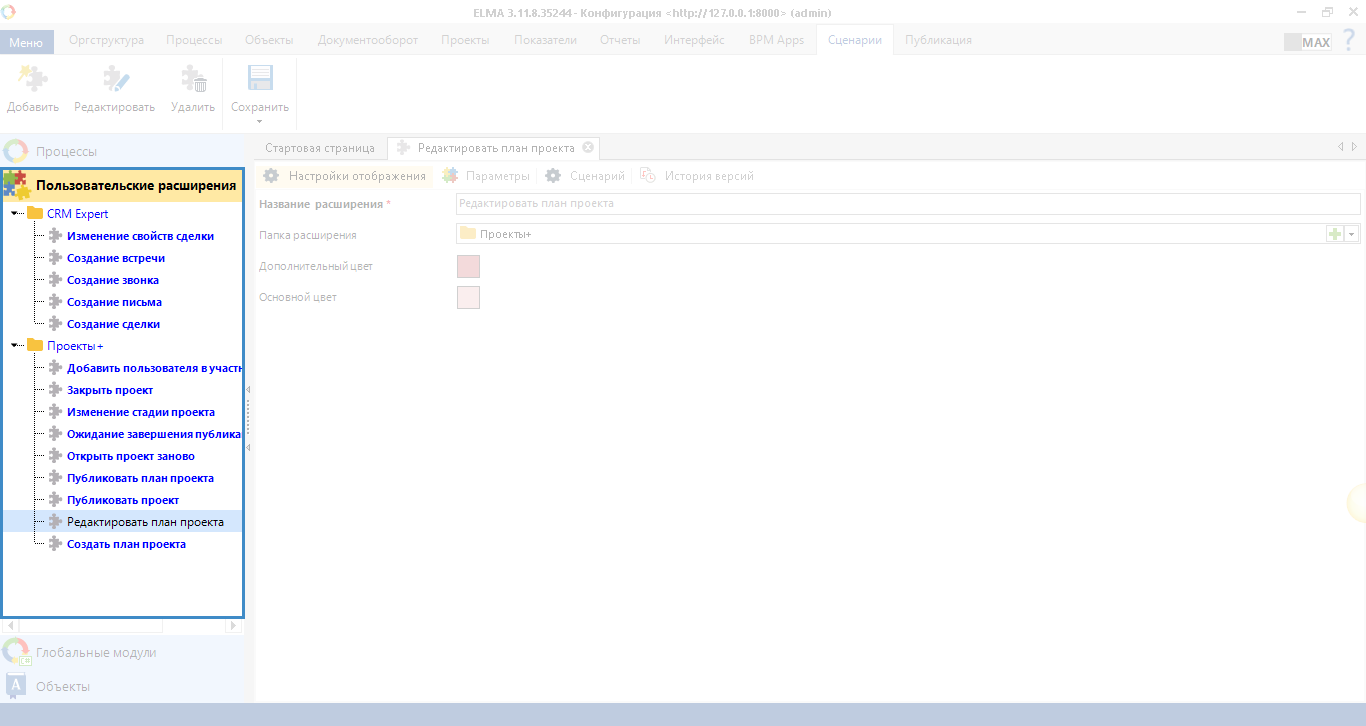Click the Delete (Удалить) toolbar icon
The width and height of the screenshot is (1366, 726).
193,80
